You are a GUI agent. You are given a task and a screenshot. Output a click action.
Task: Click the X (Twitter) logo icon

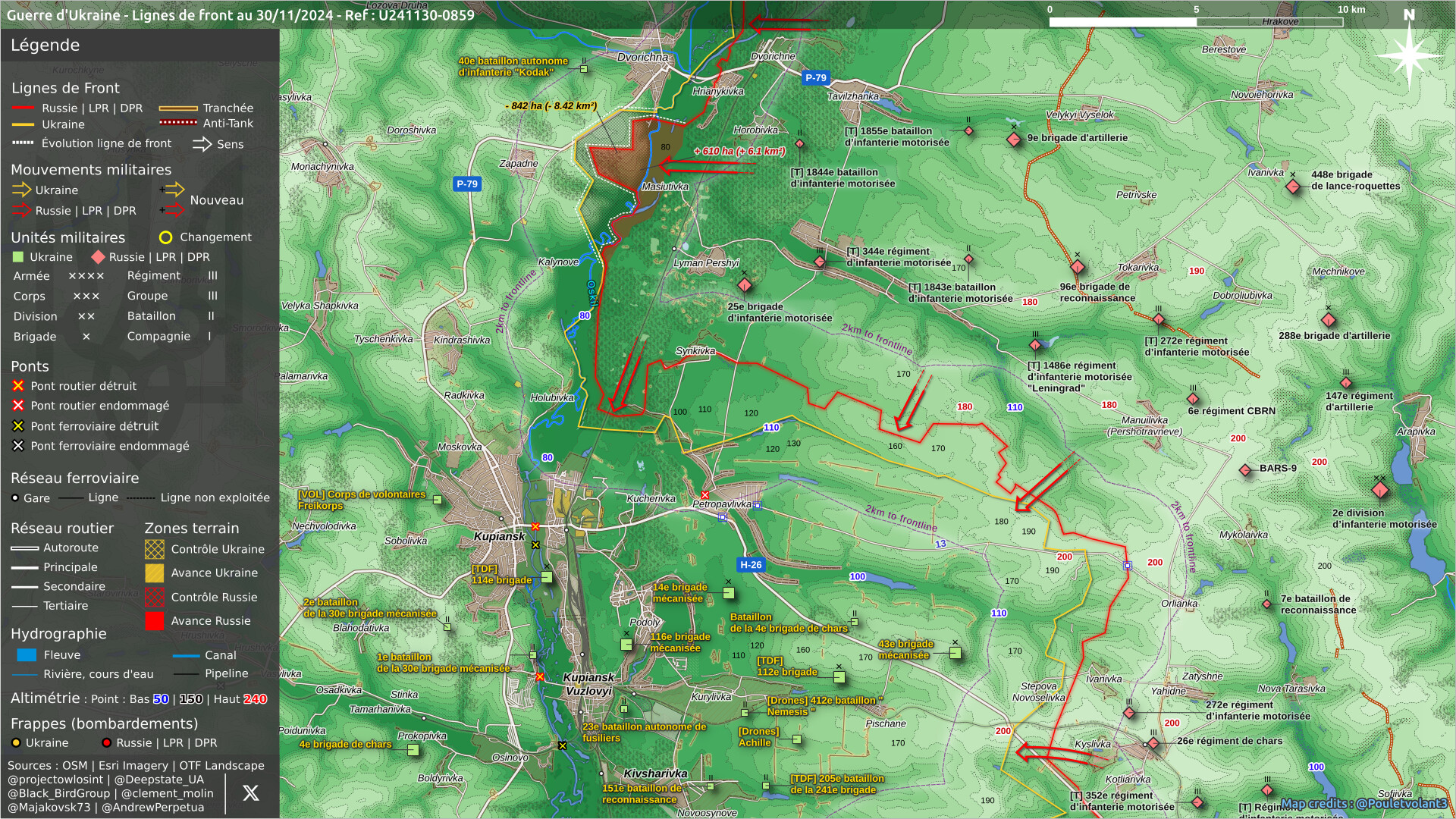250,793
